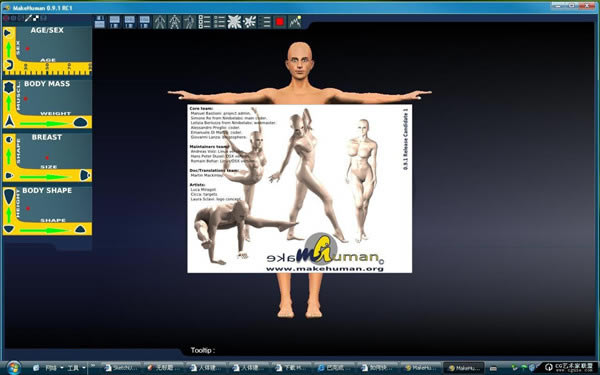Click the muscular shape icon in BODY MASS
Screen dimensions: 600x375
[9, 88]
